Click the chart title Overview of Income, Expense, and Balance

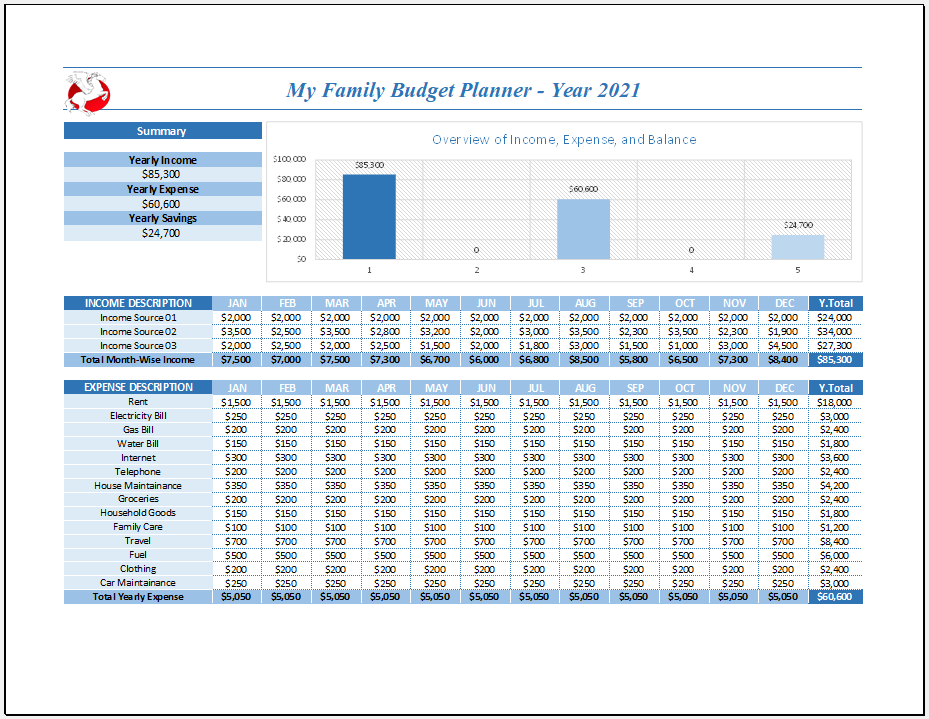[x=562, y=139]
